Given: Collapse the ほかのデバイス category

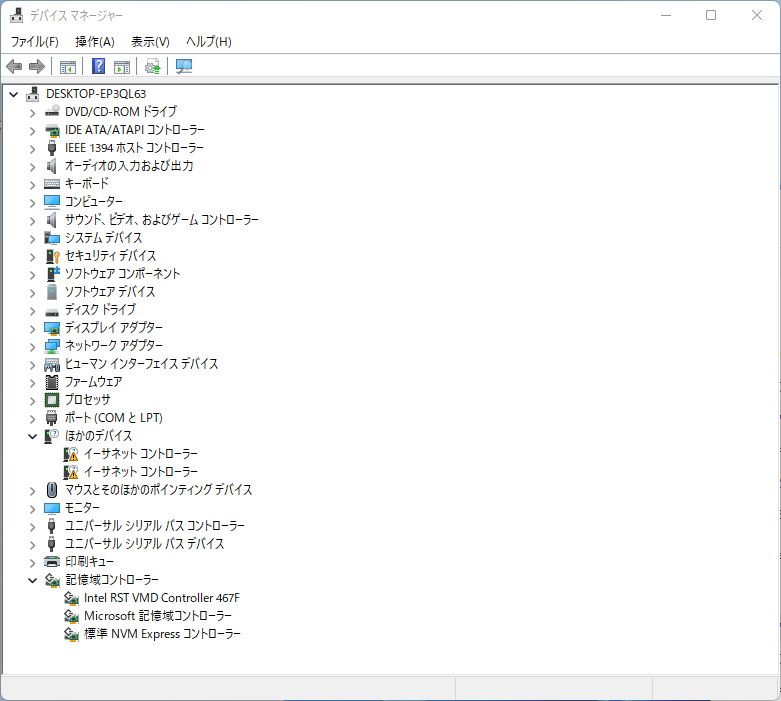Looking at the screenshot, I should (32, 436).
